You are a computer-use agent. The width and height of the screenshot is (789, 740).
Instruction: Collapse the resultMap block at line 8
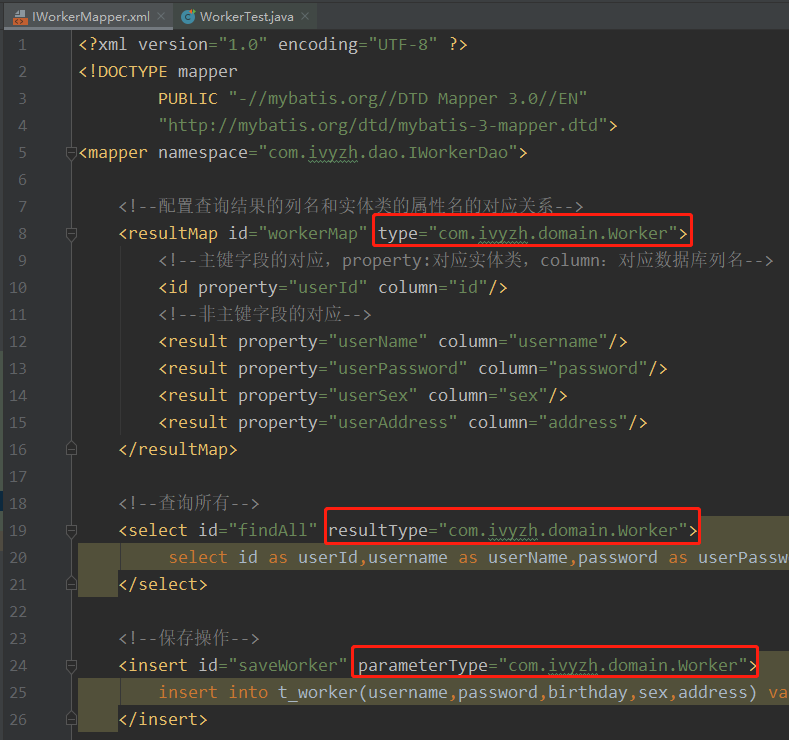click(70, 234)
